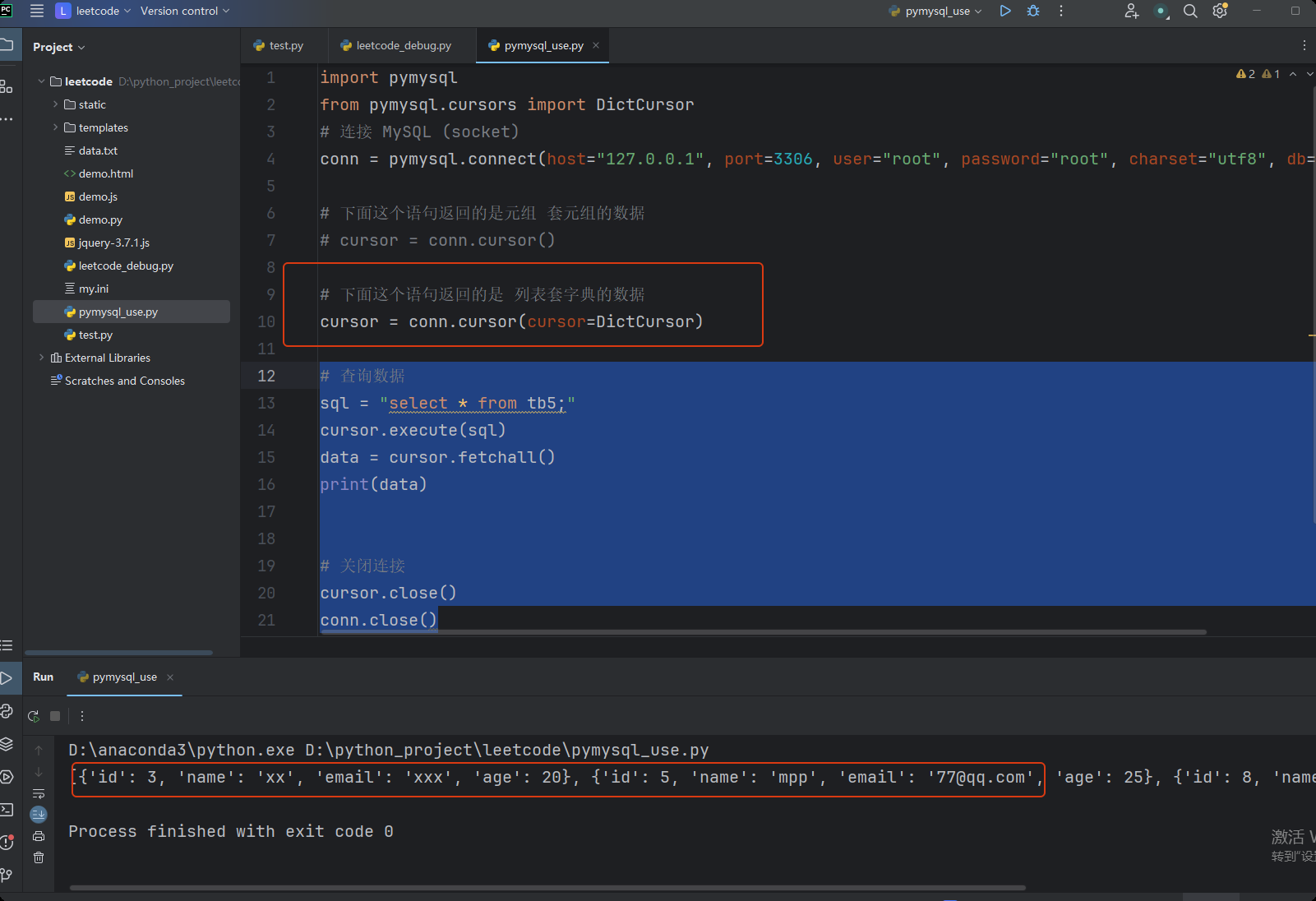Screen dimensions: 1316x901
Task: Open the Project view dropdown
Action: [59, 47]
